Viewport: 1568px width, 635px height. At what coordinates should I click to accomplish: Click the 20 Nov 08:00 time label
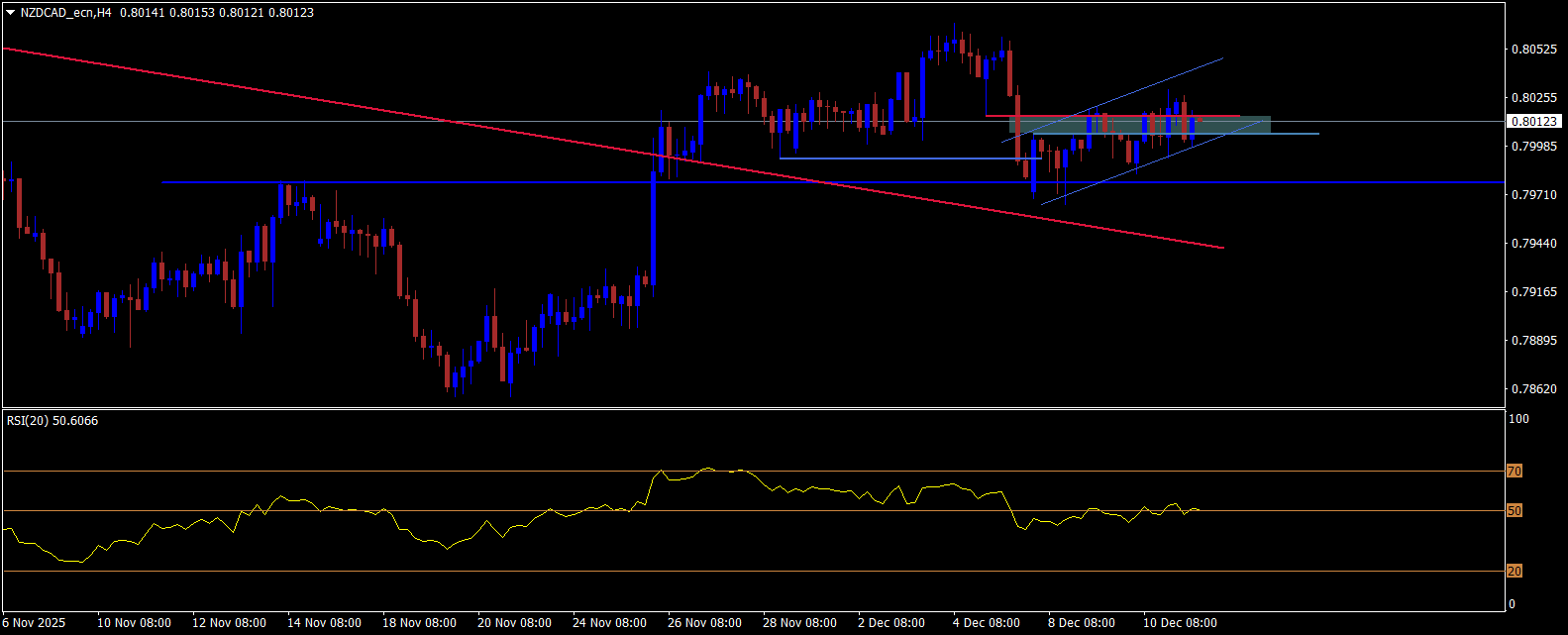(514, 623)
